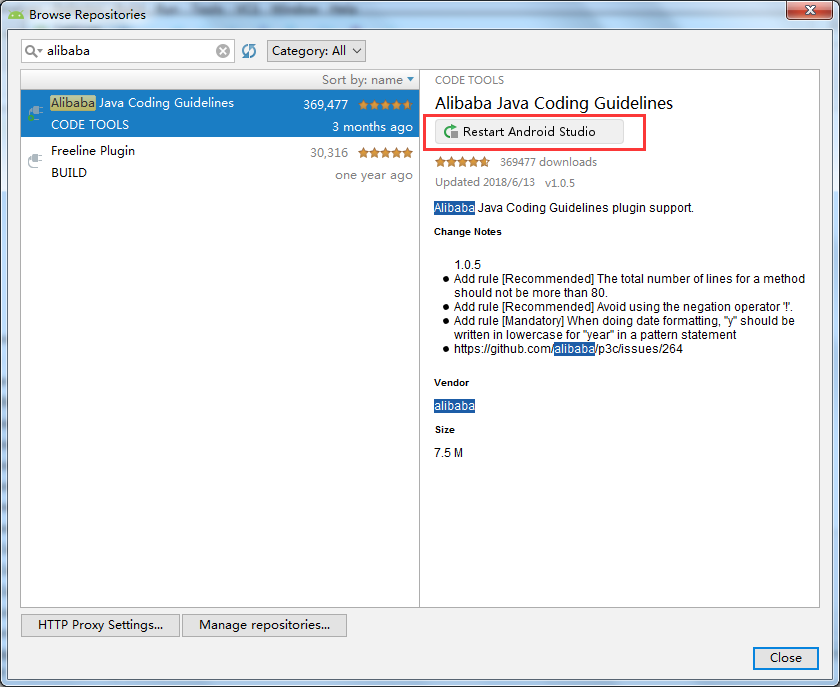
Task: Click the 369477 downloads text
Action: pos(549,162)
